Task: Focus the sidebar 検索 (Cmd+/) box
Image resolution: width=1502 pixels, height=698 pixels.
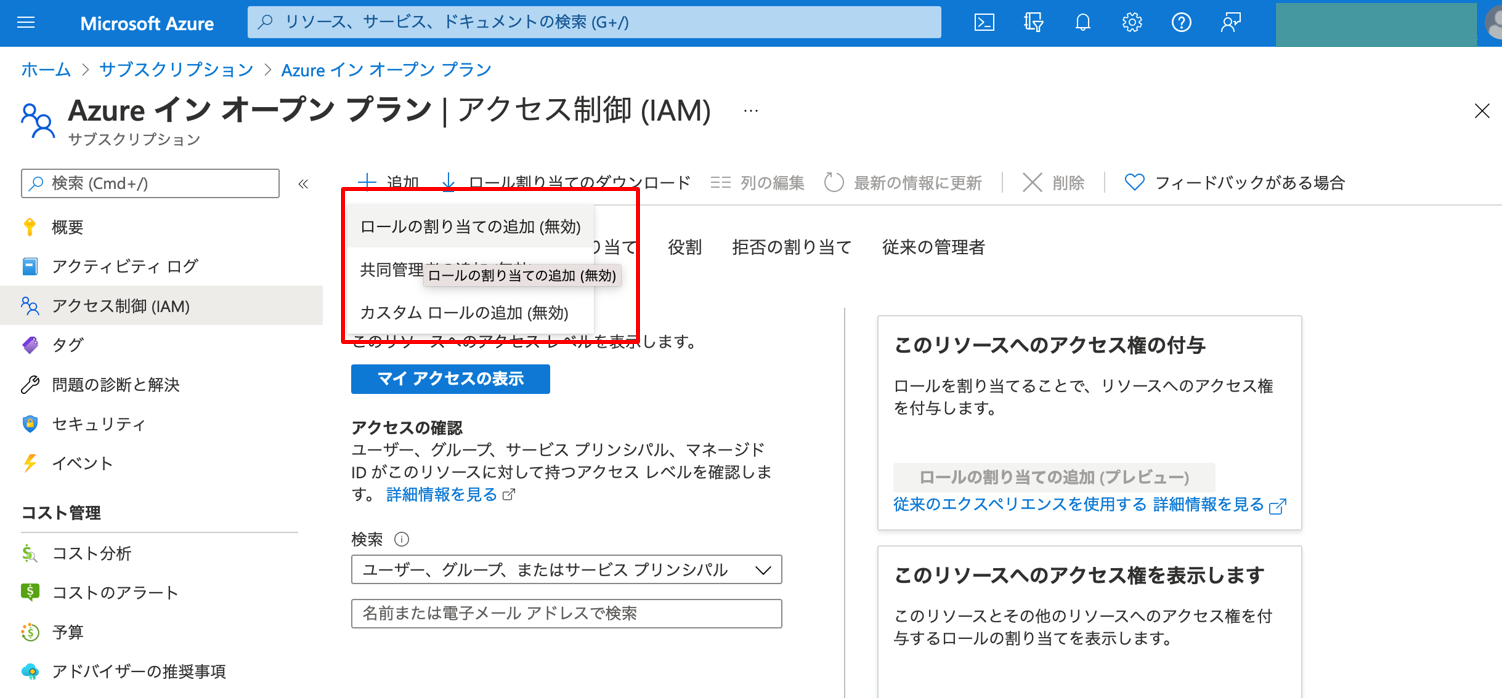Action: coord(150,183)
